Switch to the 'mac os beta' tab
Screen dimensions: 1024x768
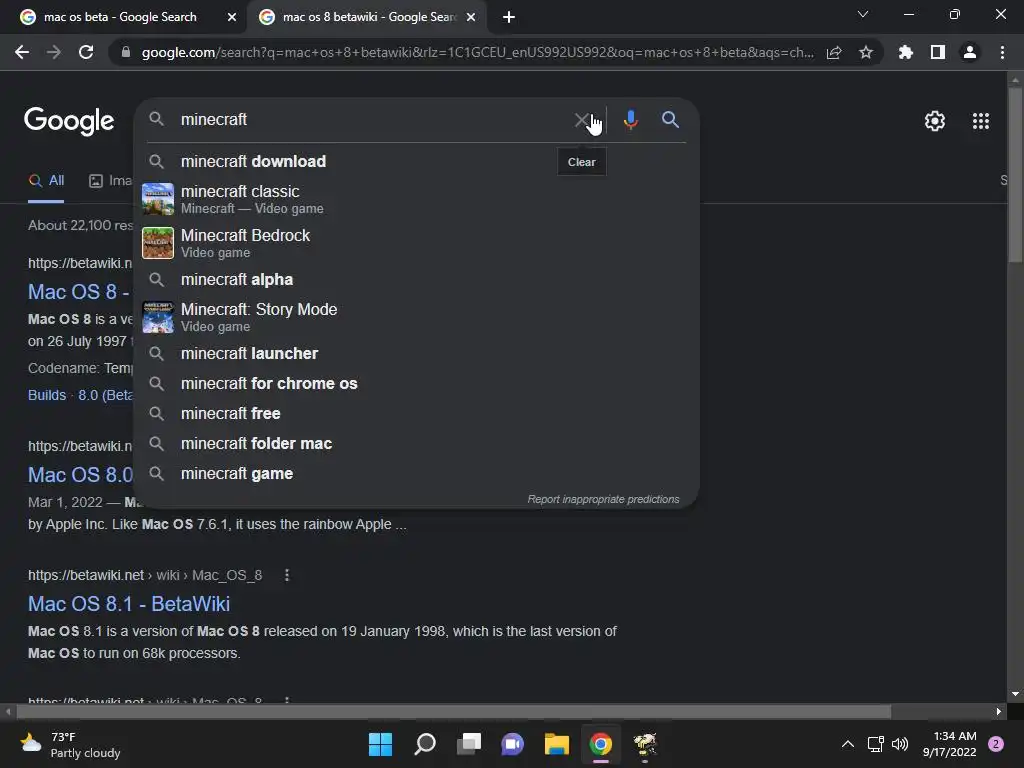(120, 17)
